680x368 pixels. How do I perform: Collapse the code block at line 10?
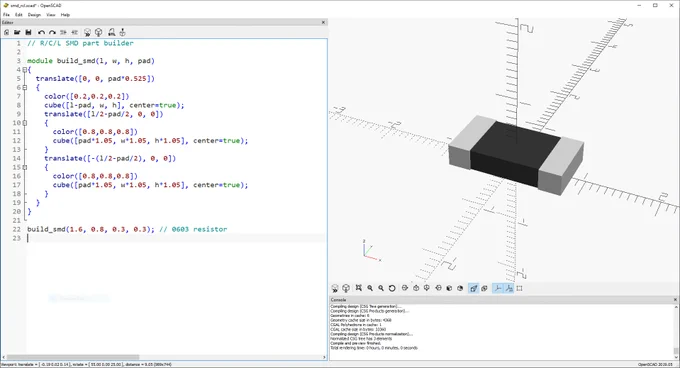click(25, 123)
